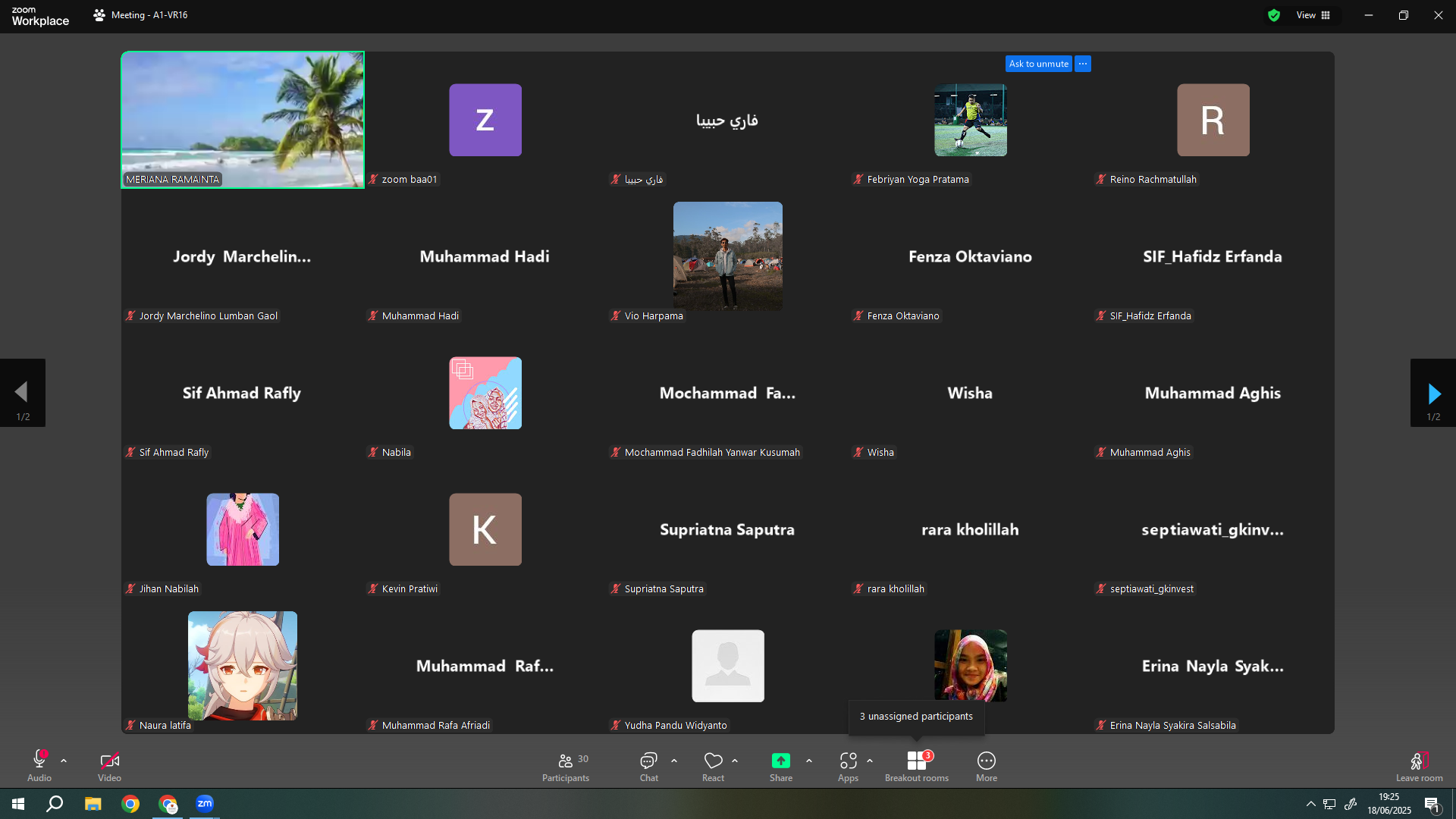The image size is (1456, 819).
Task: Check the green encryption shield icon
Action: pos(1274,15)
